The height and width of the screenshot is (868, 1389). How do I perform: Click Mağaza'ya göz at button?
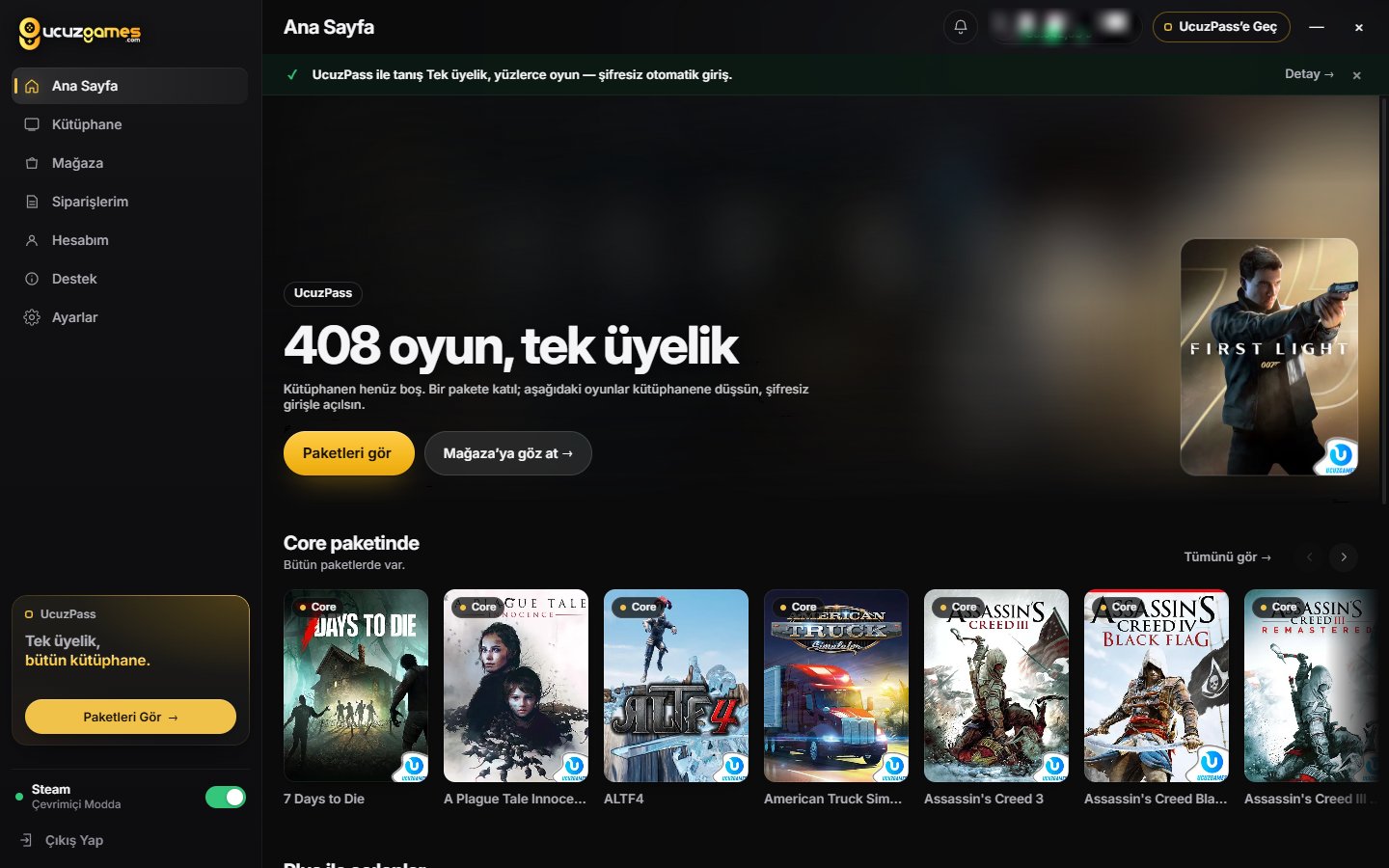coord(507,453)
